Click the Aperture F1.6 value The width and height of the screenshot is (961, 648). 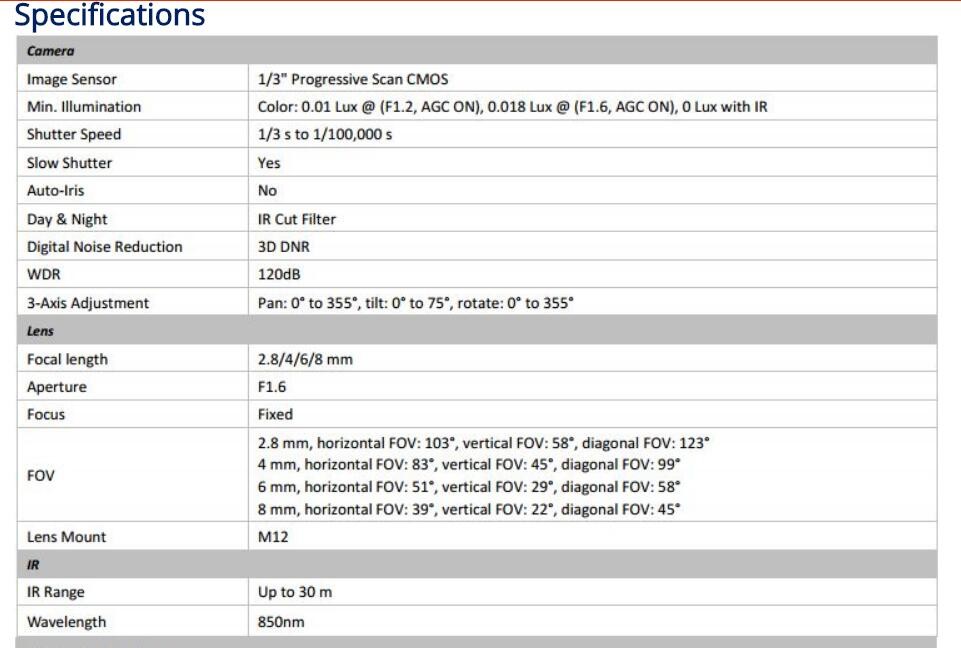pos(272,387)
